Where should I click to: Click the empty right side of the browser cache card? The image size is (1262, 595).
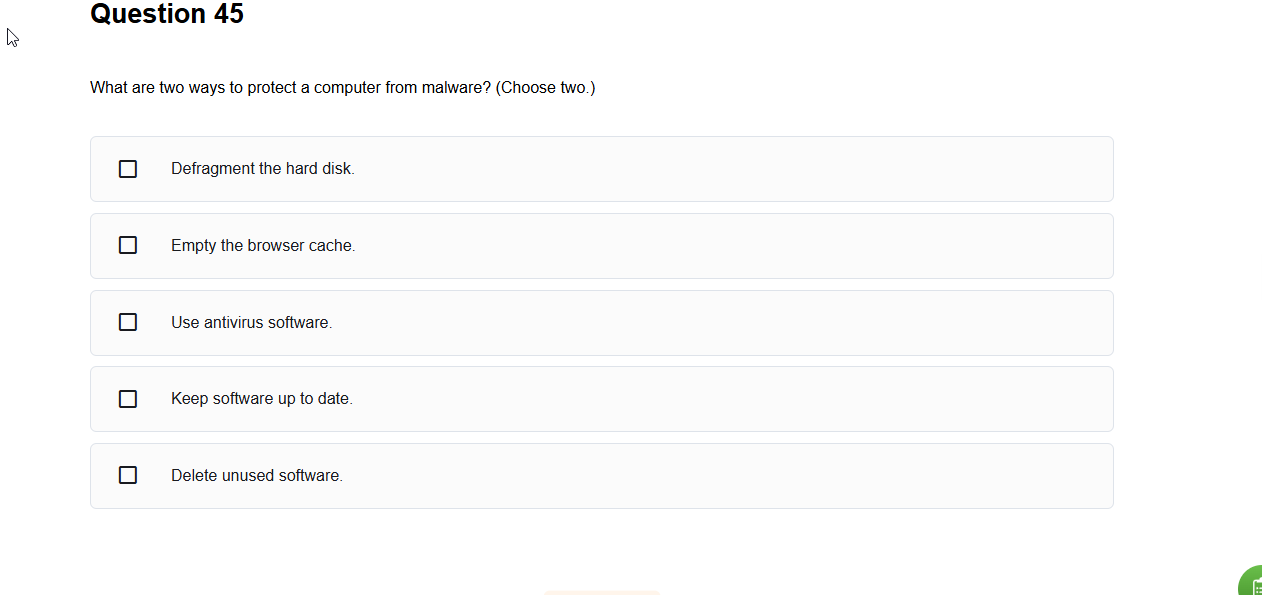click(x=800, y=246)
